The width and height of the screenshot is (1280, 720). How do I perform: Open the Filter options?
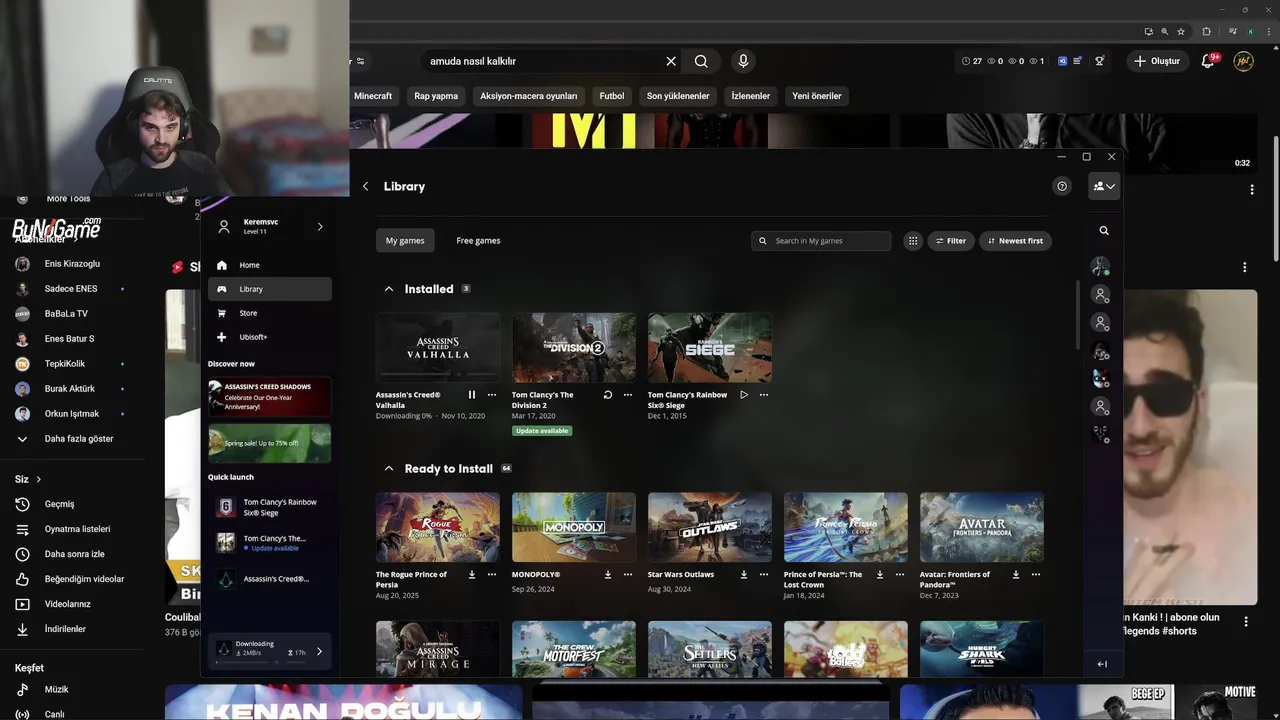pyautogui.click(x=951, y=241)
